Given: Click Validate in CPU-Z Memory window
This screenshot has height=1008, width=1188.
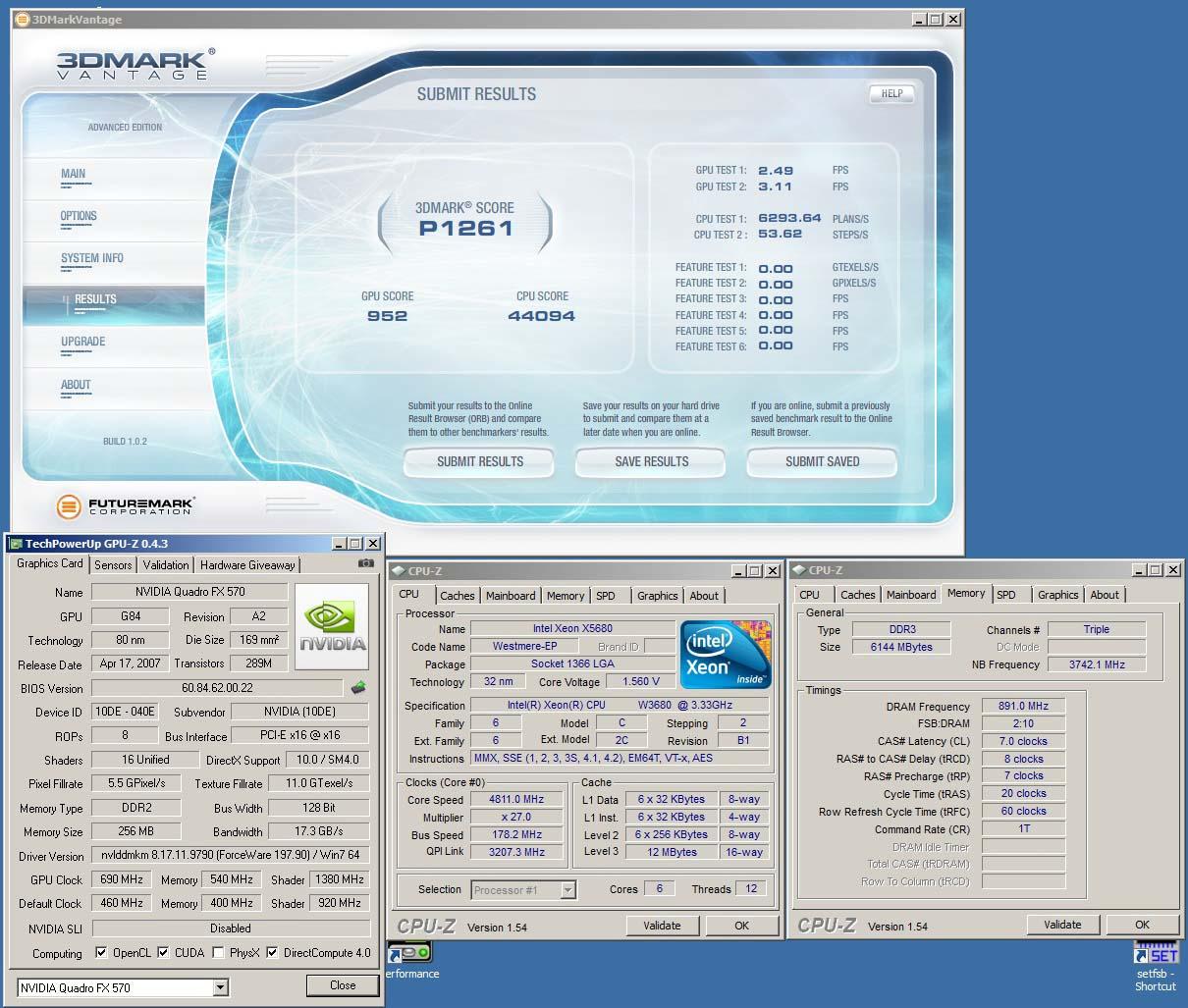Looking at the screenshot, I should coord(1062,925).
